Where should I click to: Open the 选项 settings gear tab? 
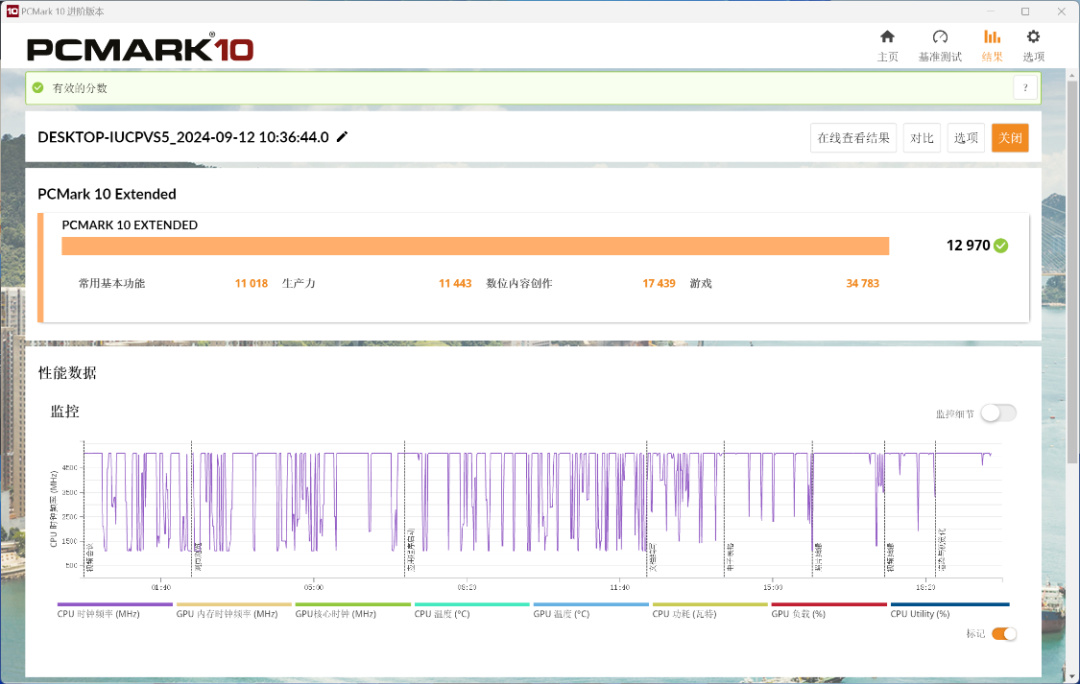coord(1033,45)
